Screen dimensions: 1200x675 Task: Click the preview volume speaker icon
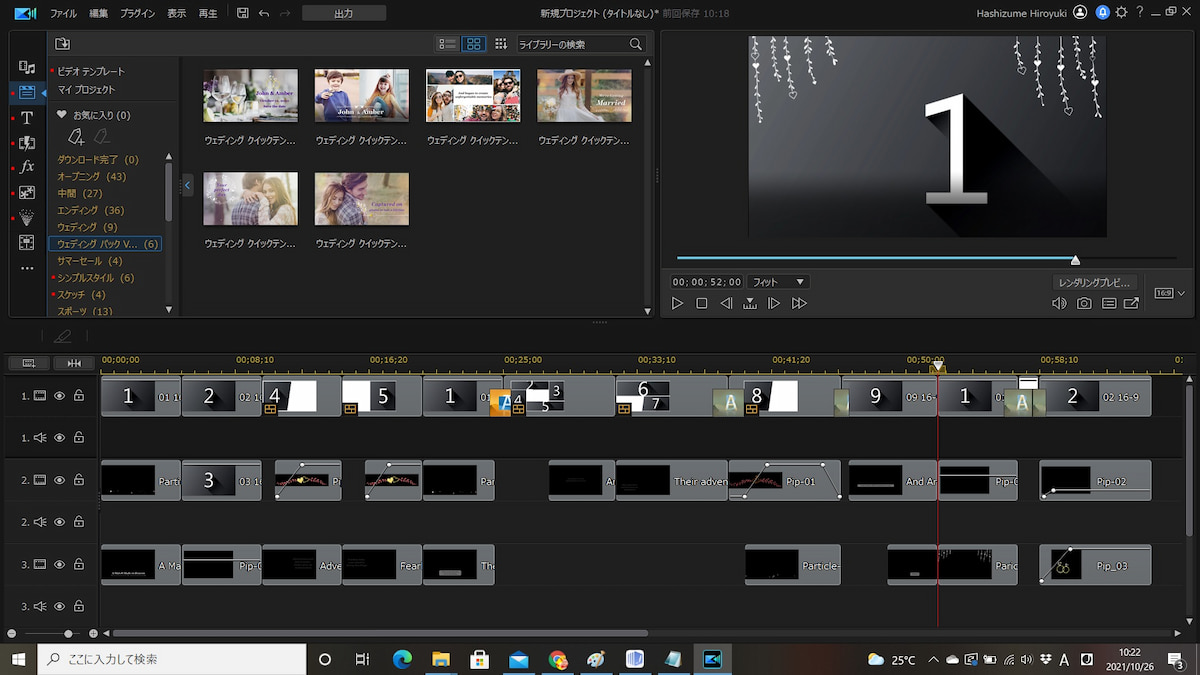click(x=1060, y=303)
